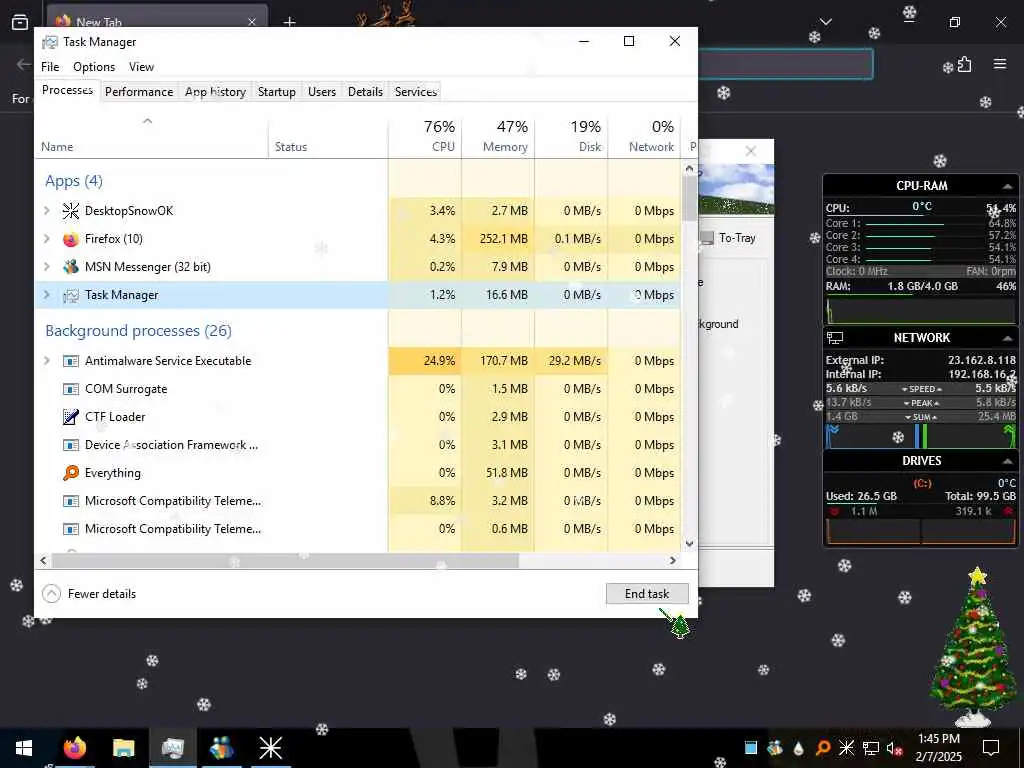
Task: Open the Options menu
Action: point(94,67)
